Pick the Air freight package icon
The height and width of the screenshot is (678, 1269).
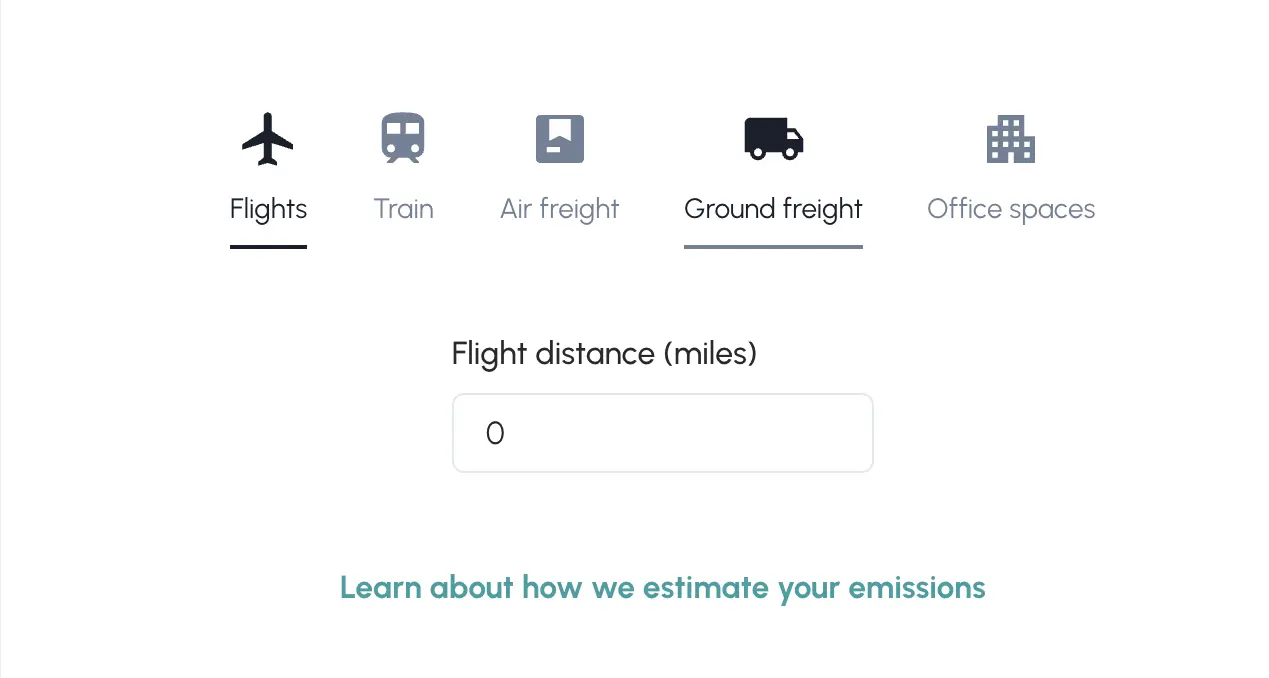coord(560,139)
